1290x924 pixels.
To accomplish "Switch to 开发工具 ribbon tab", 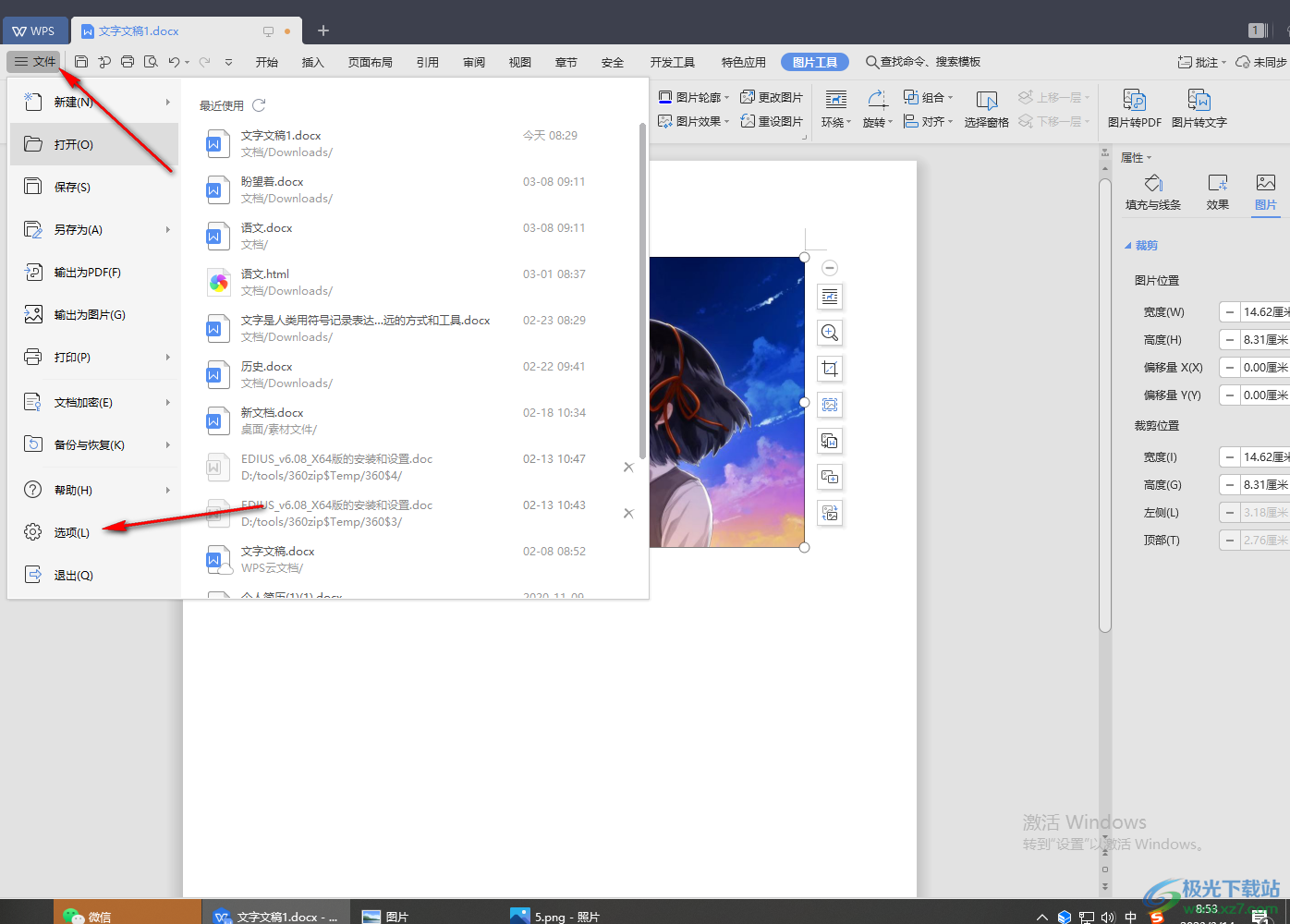I will [673, 62].
